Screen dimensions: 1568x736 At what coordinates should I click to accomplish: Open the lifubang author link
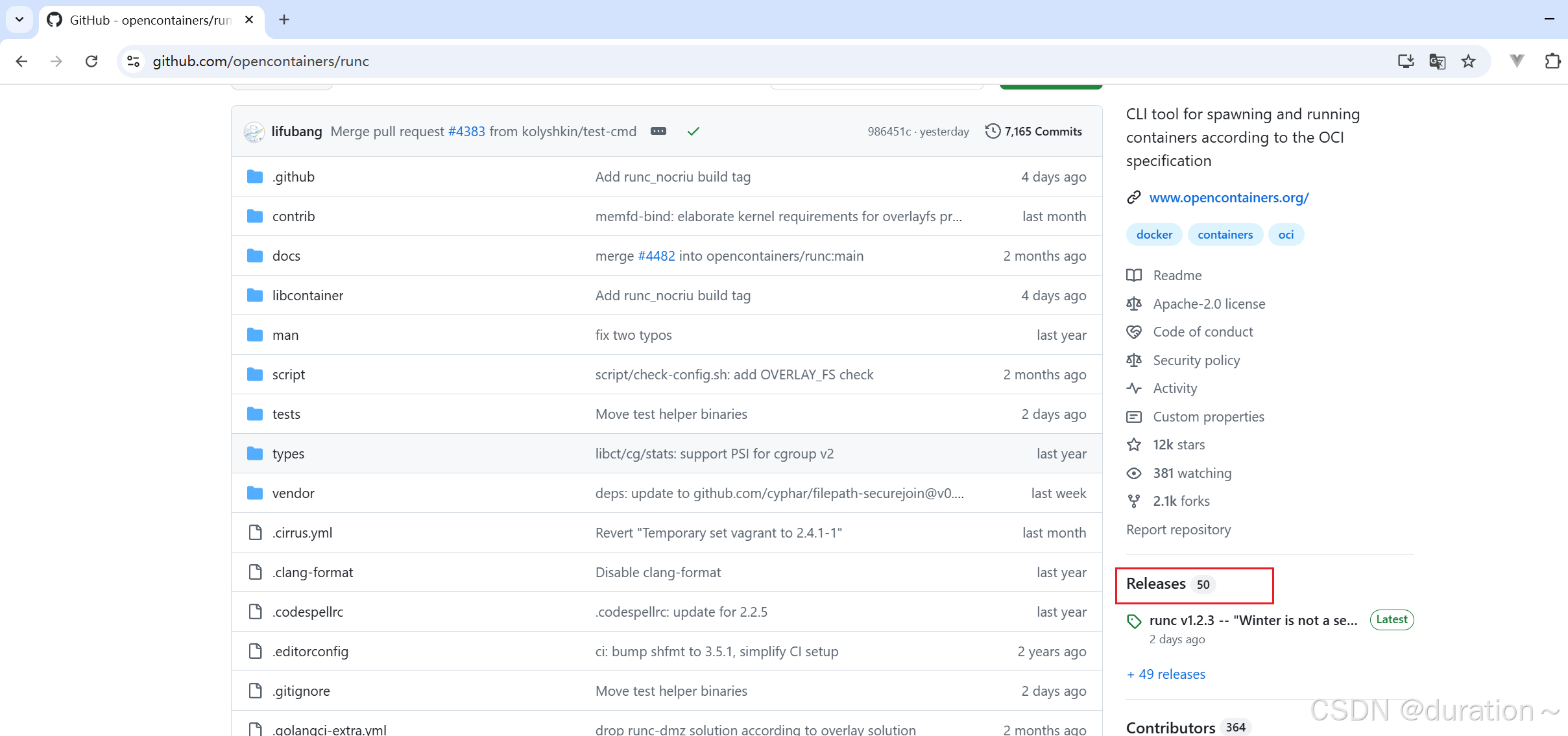296,131
